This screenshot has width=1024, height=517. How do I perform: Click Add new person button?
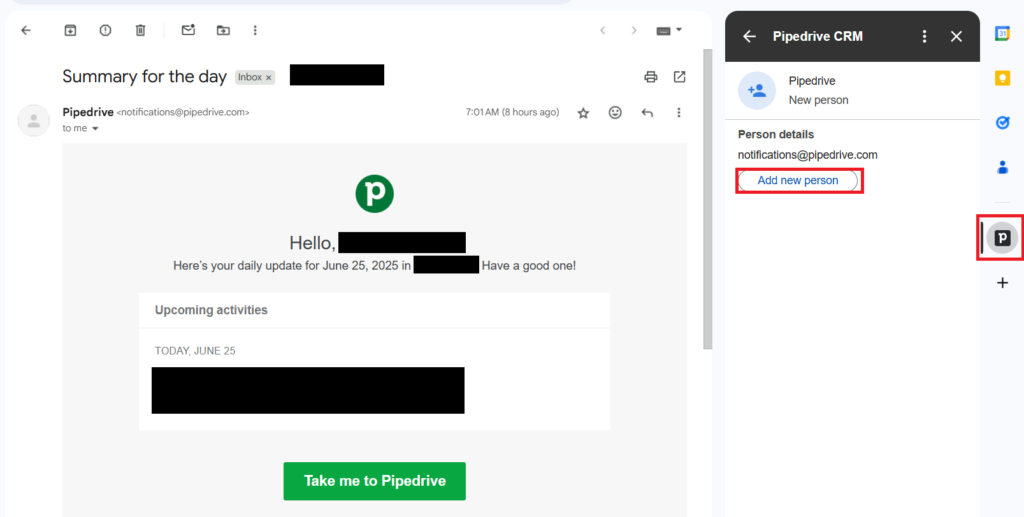pyautogui.click(x=797, y=180)
